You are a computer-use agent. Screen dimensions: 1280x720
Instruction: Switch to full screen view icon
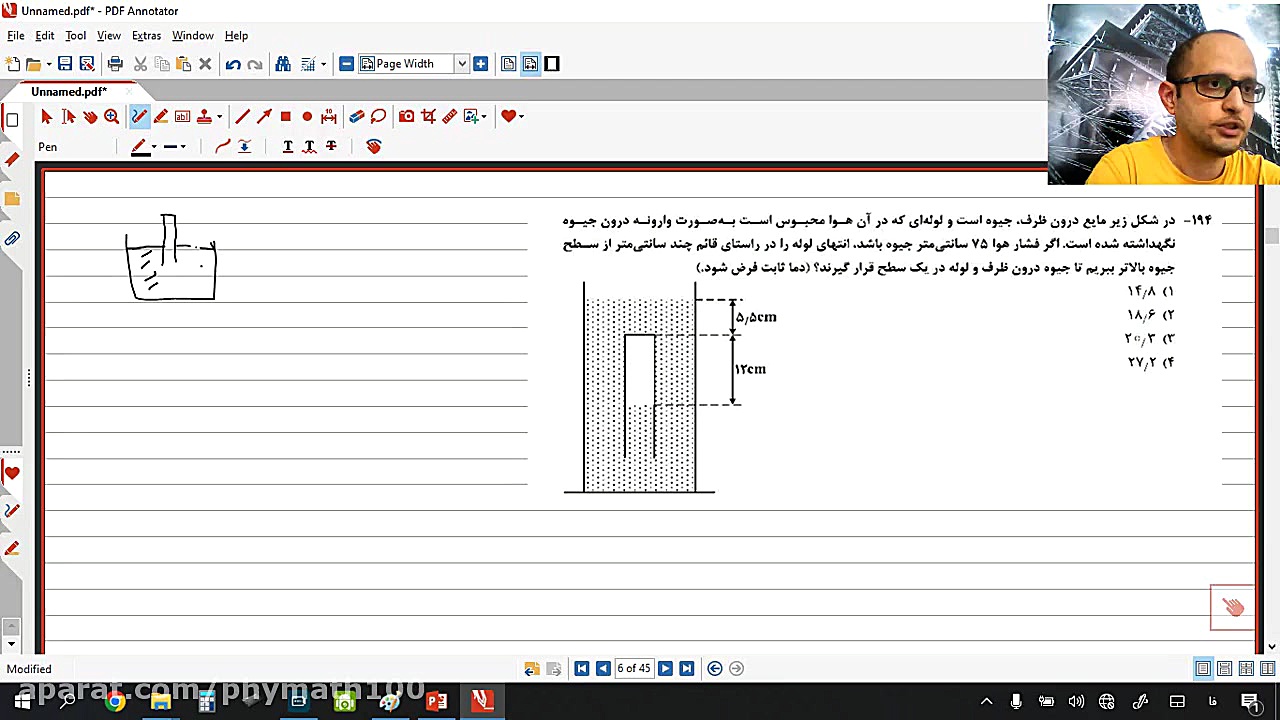click(552, 64)
